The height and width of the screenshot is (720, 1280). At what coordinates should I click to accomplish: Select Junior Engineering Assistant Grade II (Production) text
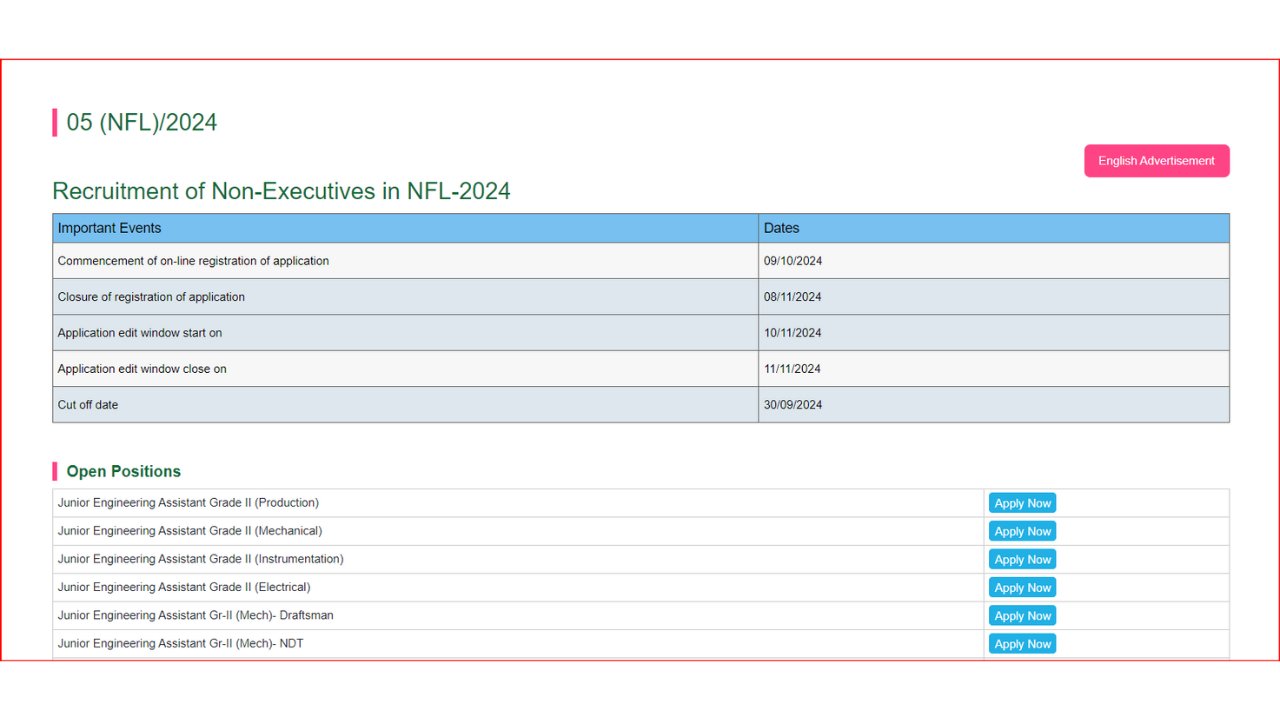point(188,503)
